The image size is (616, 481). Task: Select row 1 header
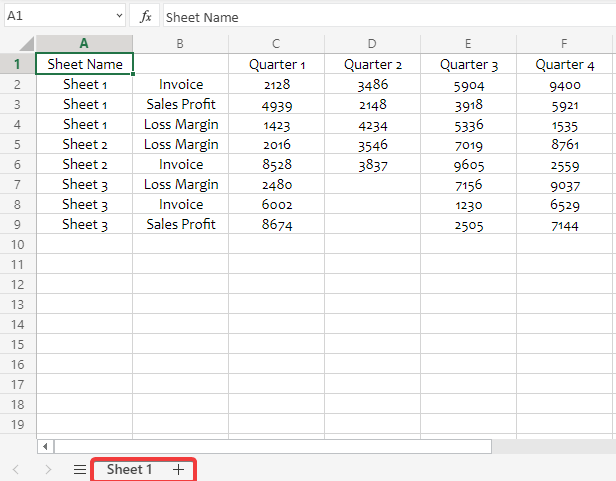pos(17,64)
